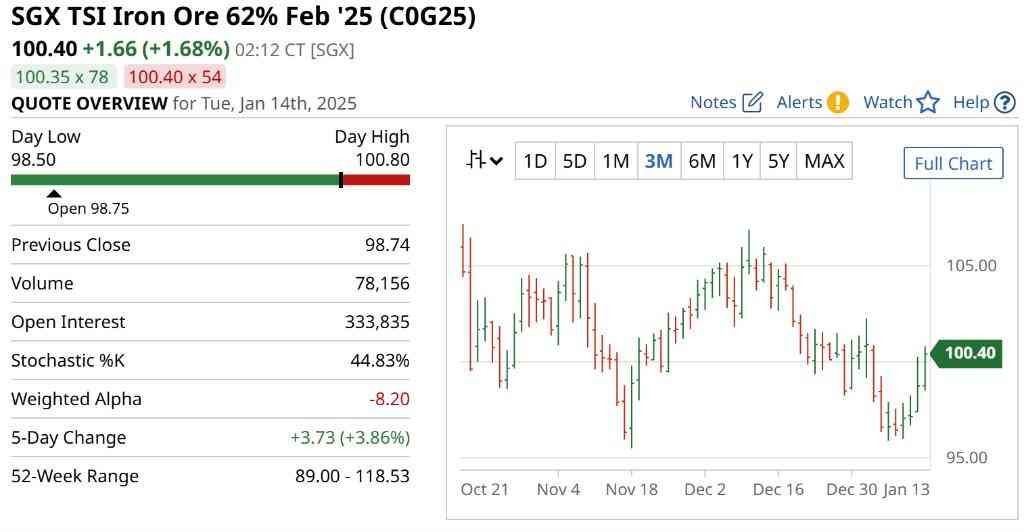Switch chart to 1M range

pyautogui.click(x=615, y=161)
